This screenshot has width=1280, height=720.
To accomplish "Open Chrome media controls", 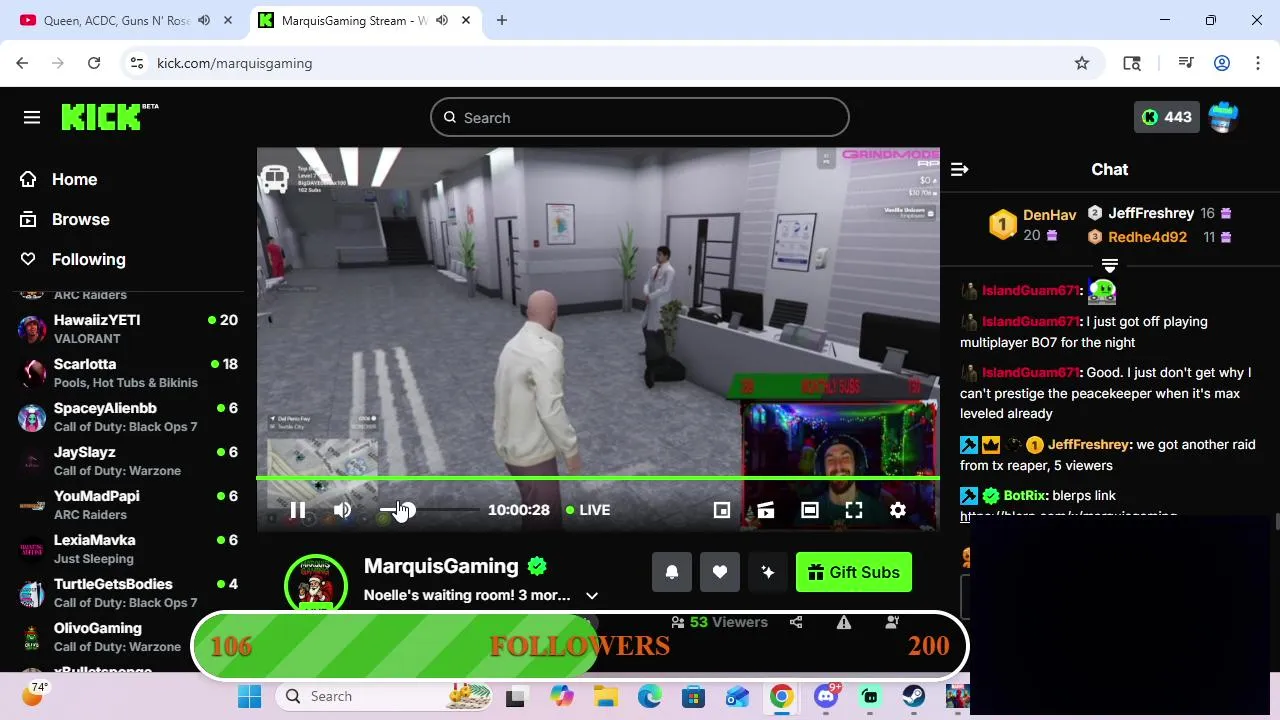I will [1186, 63].
